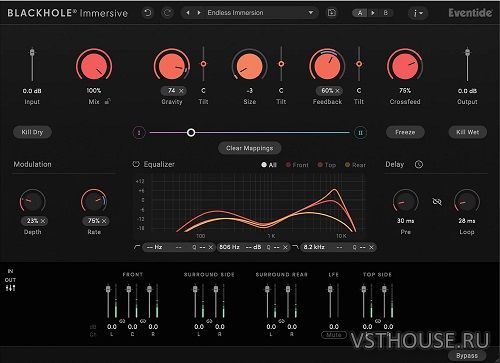500x363 pixels.
Task: Clear the 8.2 kHz EQ band
Action: pos(371,247)
